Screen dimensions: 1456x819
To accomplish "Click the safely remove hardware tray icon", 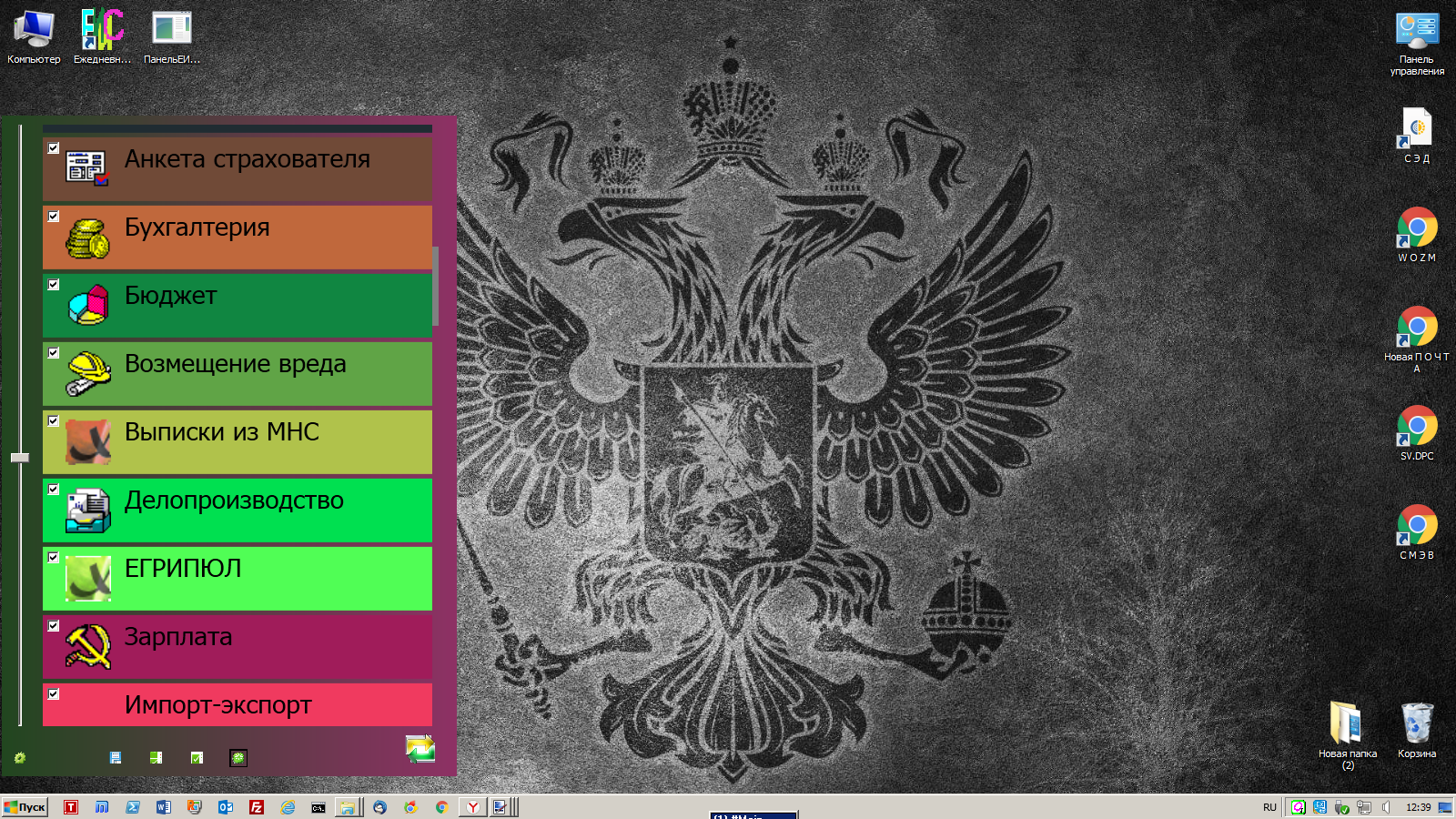I will pos(1342,807).
